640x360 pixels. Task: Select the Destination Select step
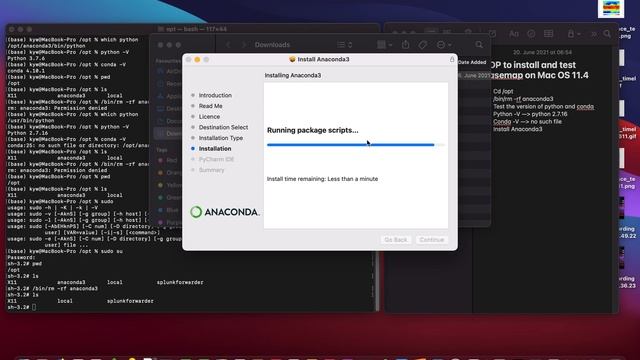(223, 127)
